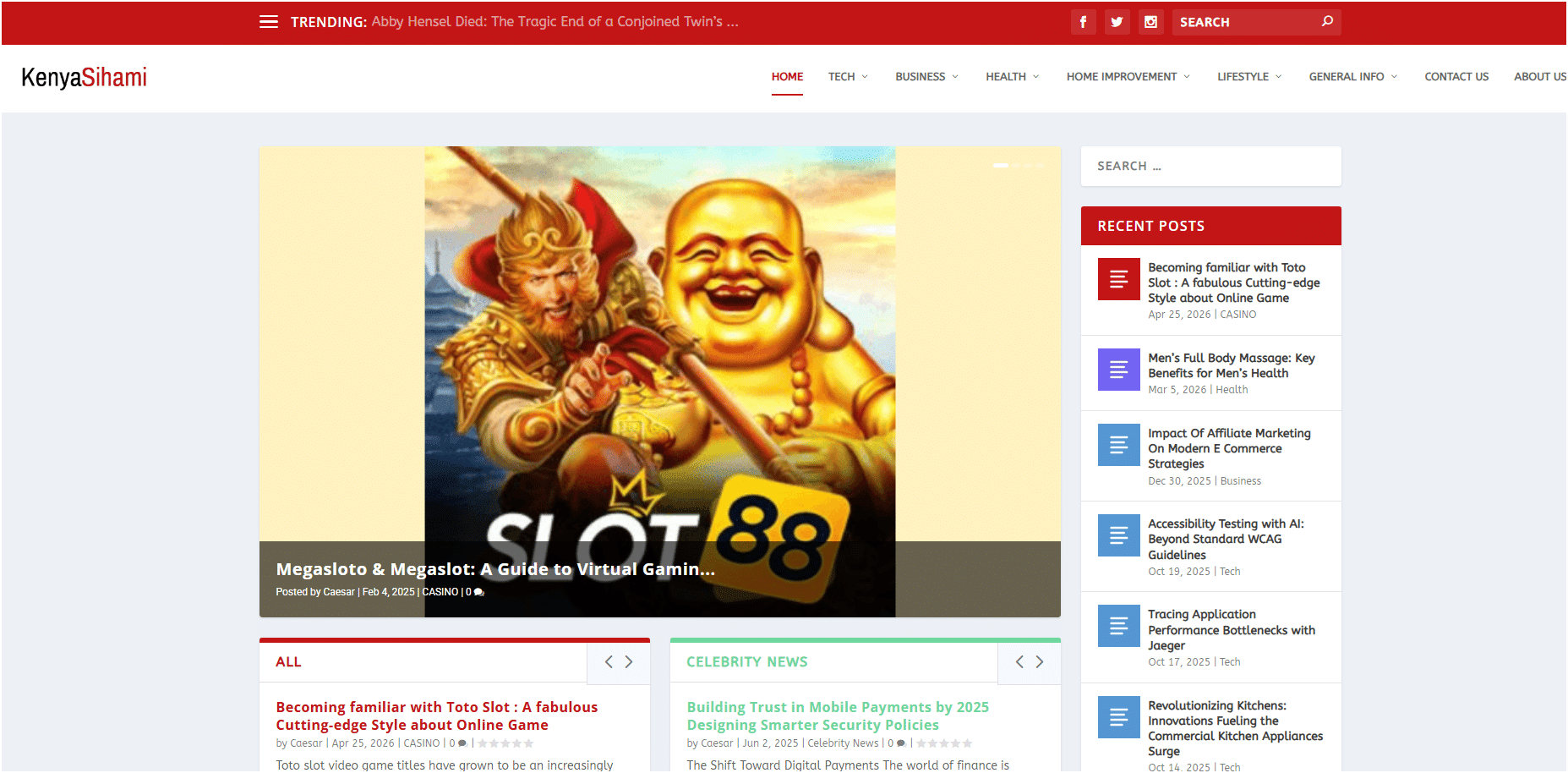
Task: Click post icon beside Affiliate Marketing article
Action: click(x=1118, y=445)
